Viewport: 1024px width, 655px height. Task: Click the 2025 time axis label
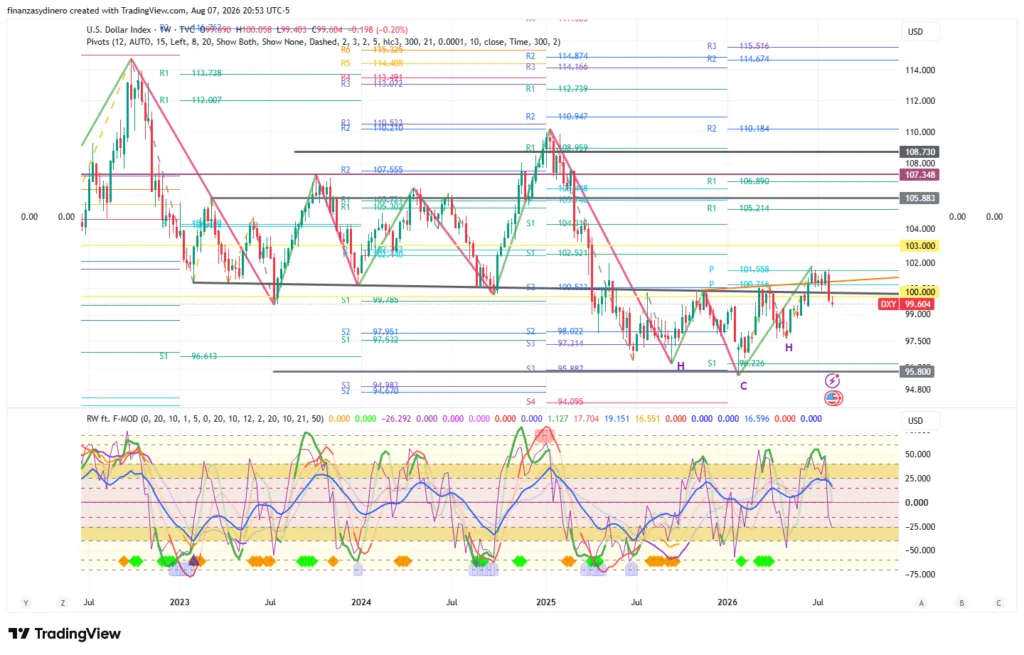coord(546,602)
